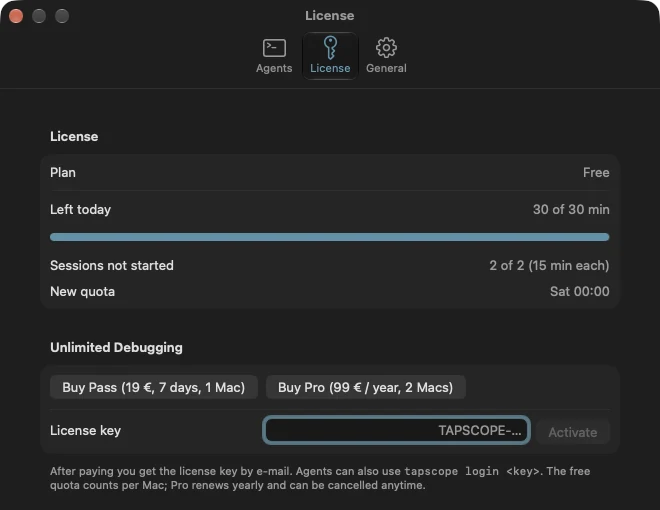Screen dimensions: 660x510
Task: Select the License key icon tab
Action: coord(330,56)
